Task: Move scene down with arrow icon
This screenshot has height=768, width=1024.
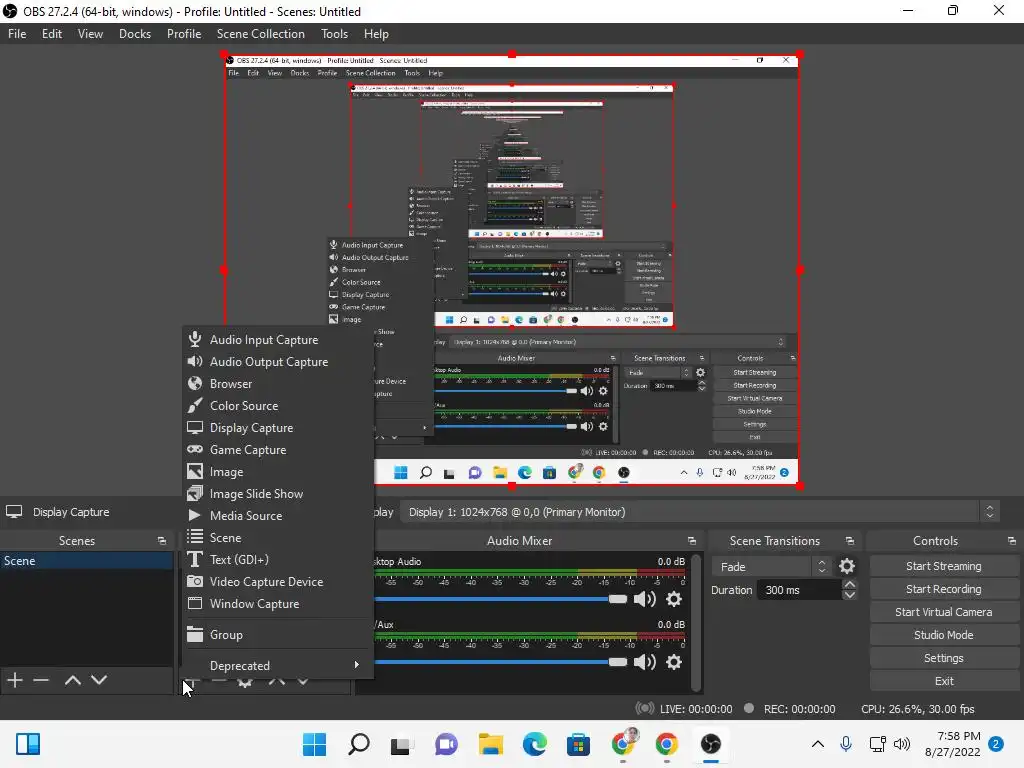Action: click(x=99, y=680)
